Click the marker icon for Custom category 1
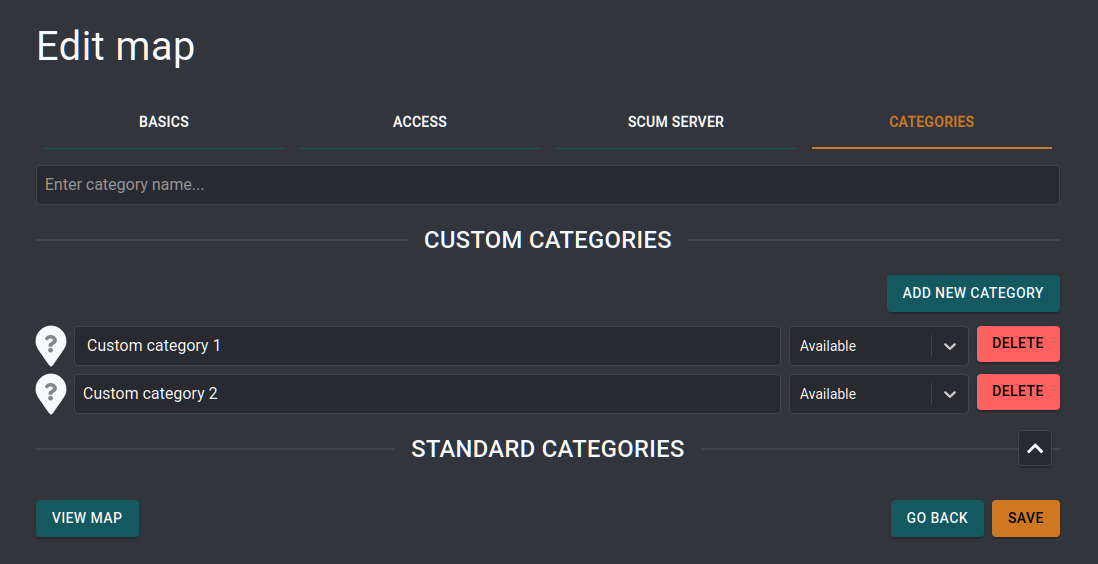 pos(51,345)
